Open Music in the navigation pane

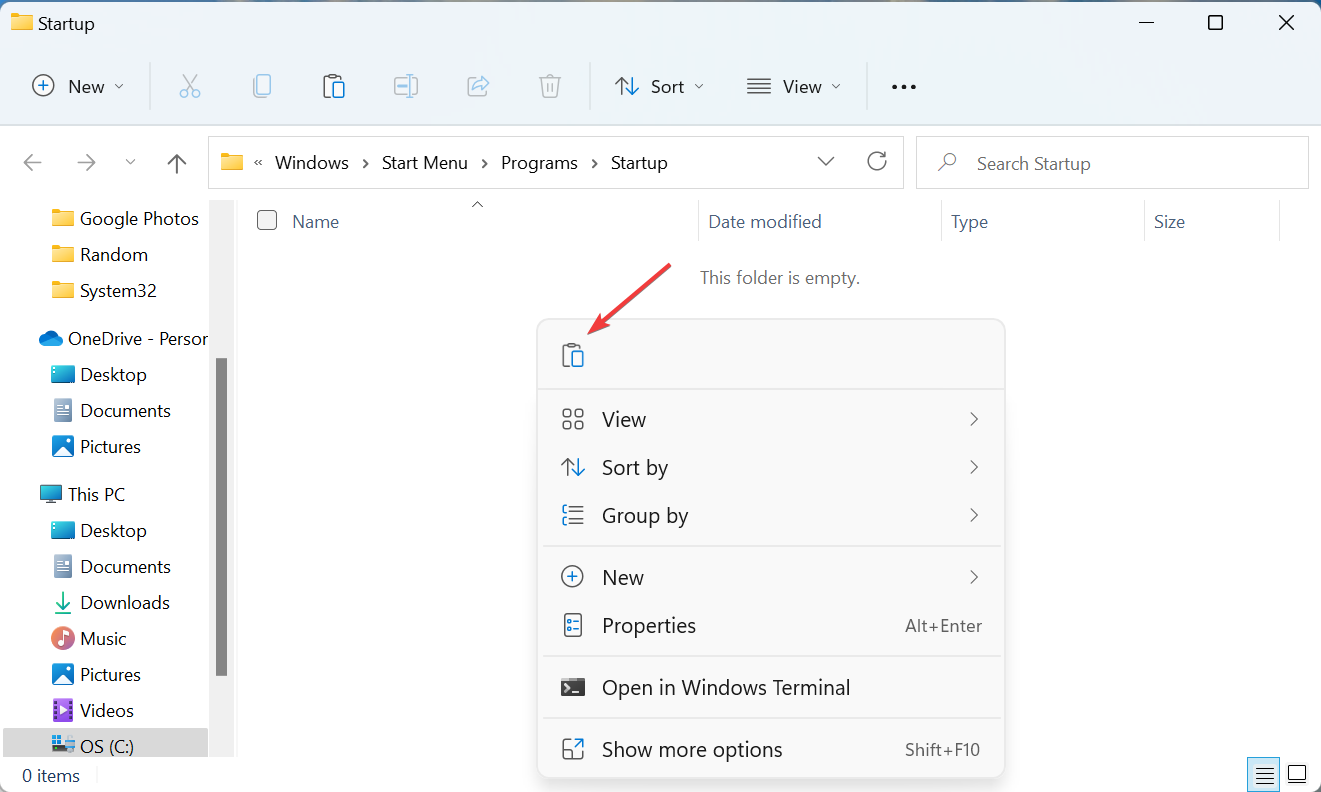coord(104,638)
